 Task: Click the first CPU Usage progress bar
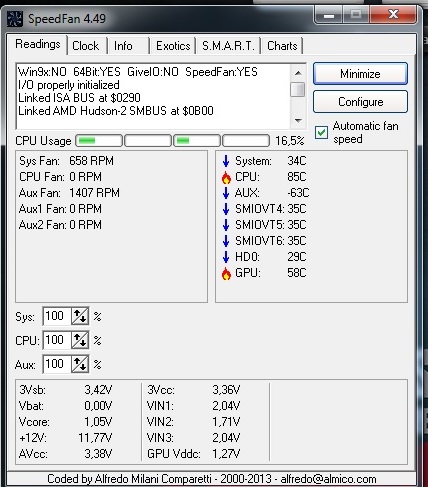tap(99, 141)
